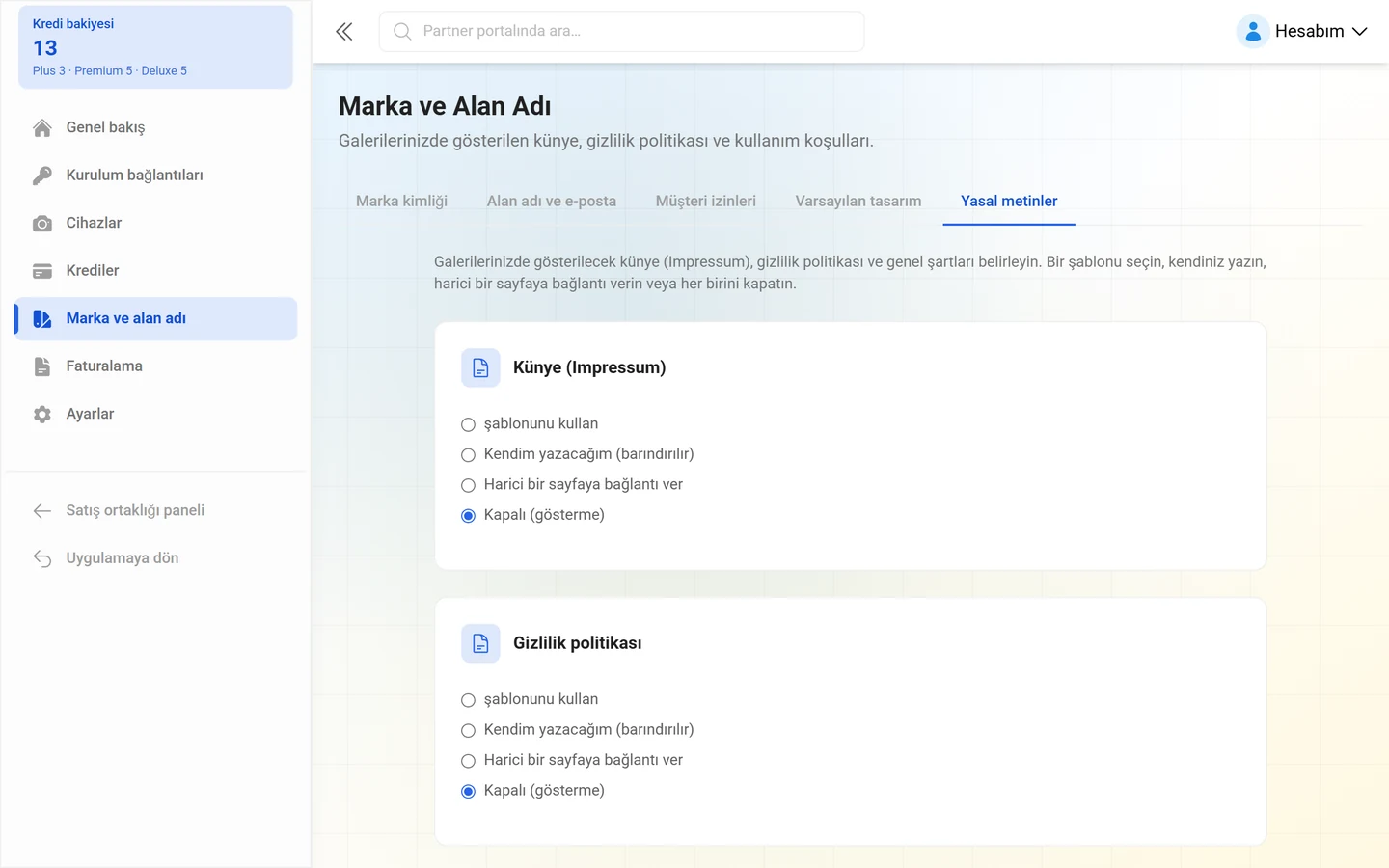Click the search magnifier icon

click(402, 32)
